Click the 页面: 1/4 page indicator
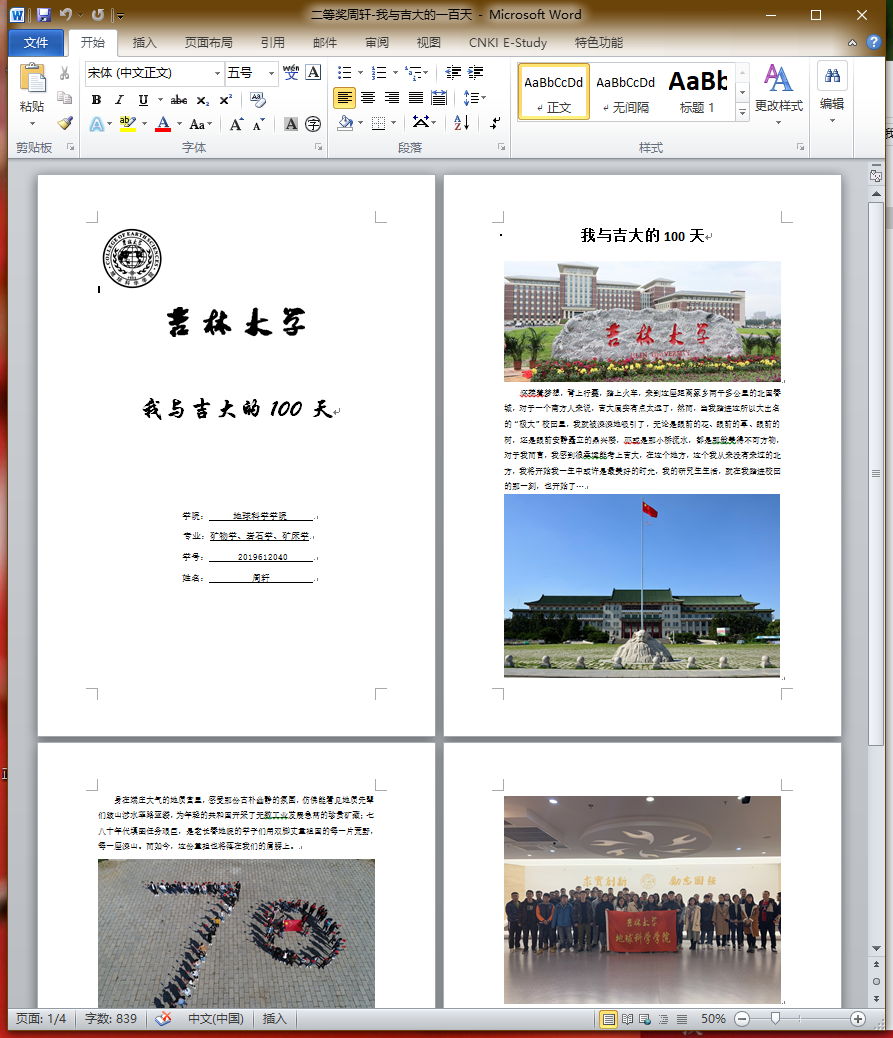The width and height of the screenshot is (893, 1038). click(x=41, y=1019)
